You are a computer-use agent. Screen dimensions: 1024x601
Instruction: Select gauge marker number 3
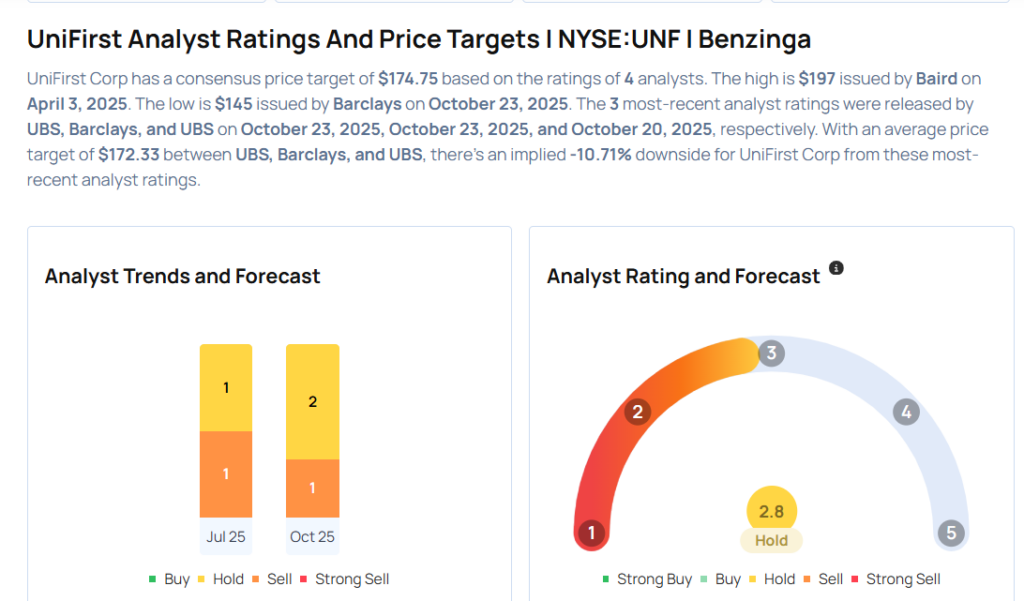pyautogui.click(x=770, y=354)
